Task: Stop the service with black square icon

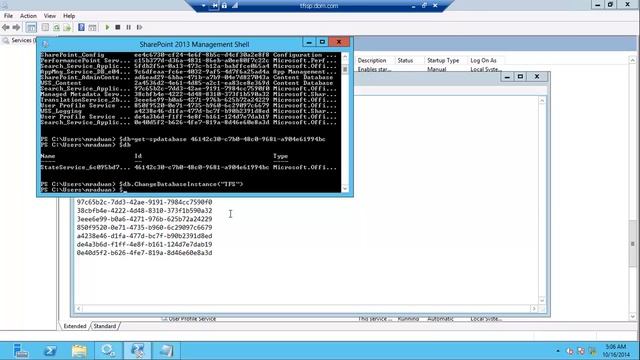Action: point(118,27)
